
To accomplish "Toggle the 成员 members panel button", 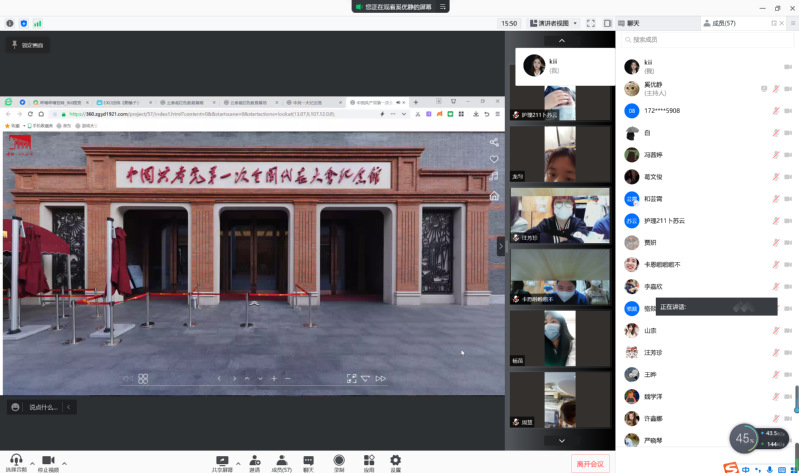I will click(x=282, y=461).
